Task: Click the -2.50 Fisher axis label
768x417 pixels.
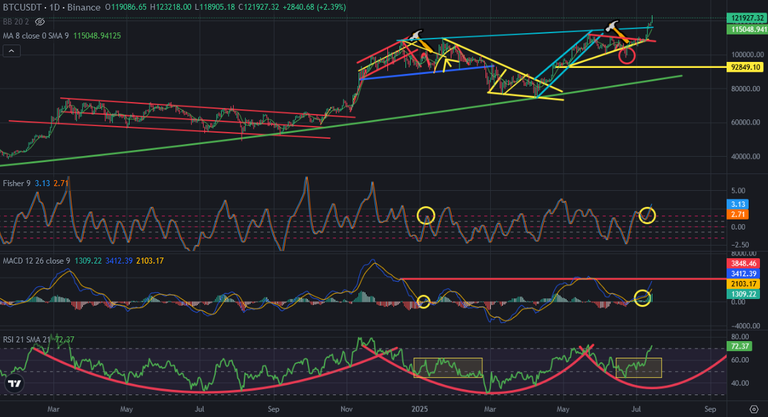Action: 739,245
